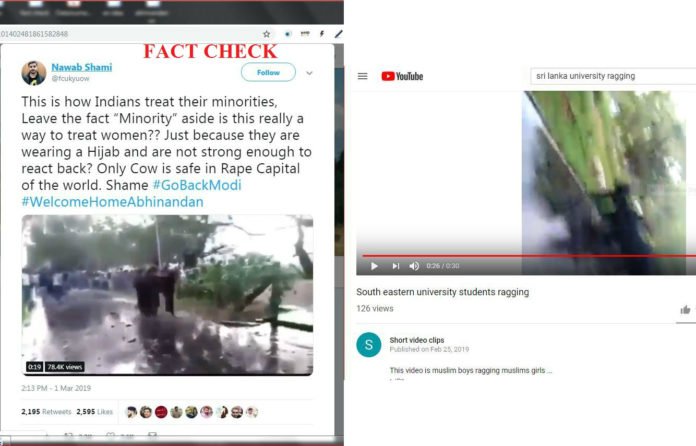Like the video with thumbs up
Screen dimensions: 696x446
685,310
